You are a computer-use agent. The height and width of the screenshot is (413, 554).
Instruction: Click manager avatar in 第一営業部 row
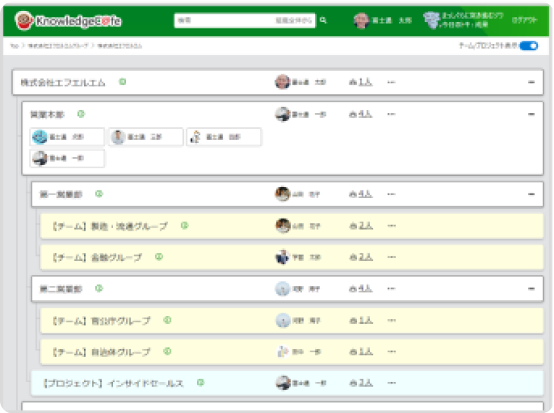[283, 194]
